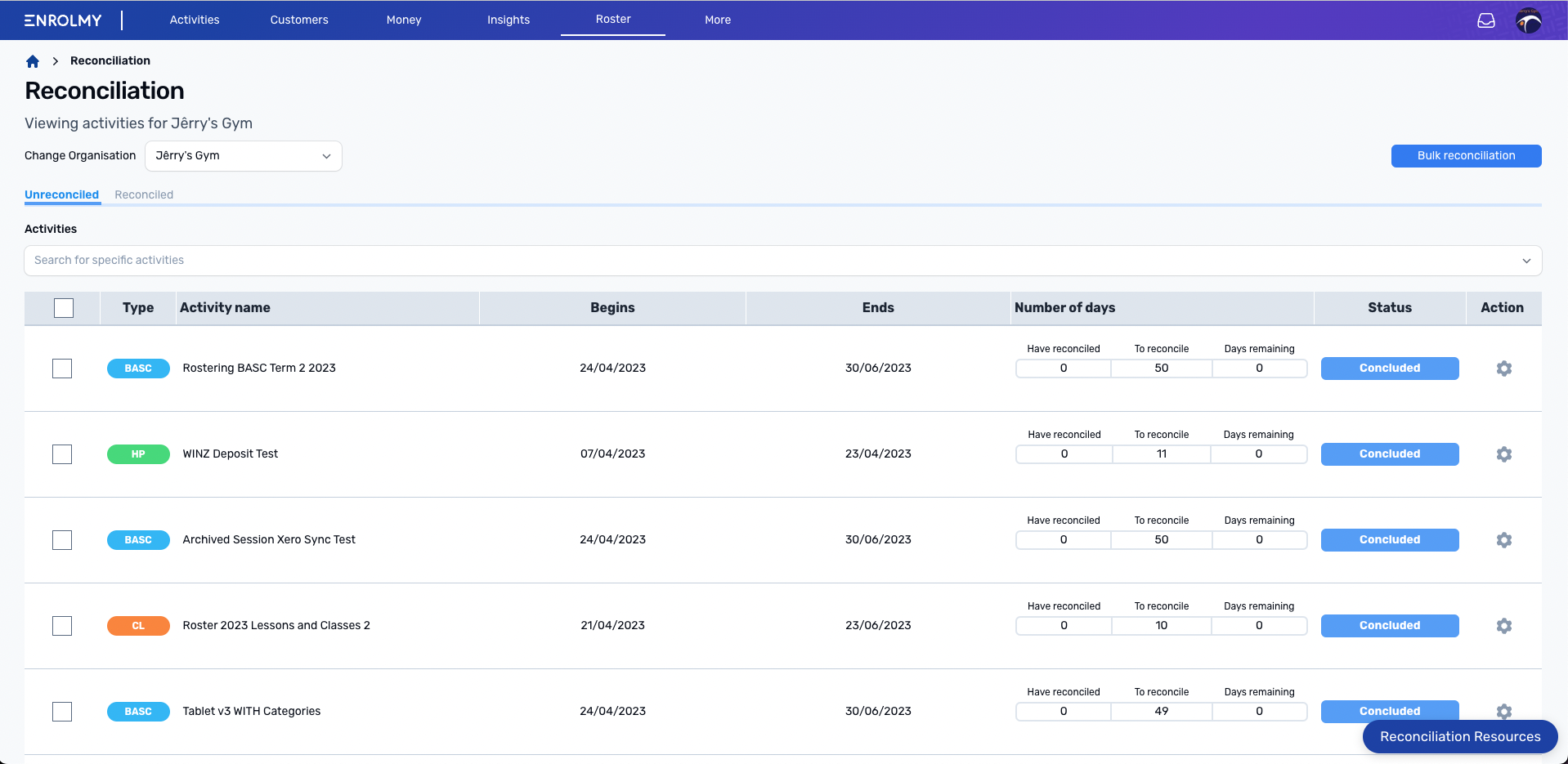This screenshot has height=764, width=1568.
Task: Click activity name Archived Session Xero Sync Test
Action: (269, 540)
